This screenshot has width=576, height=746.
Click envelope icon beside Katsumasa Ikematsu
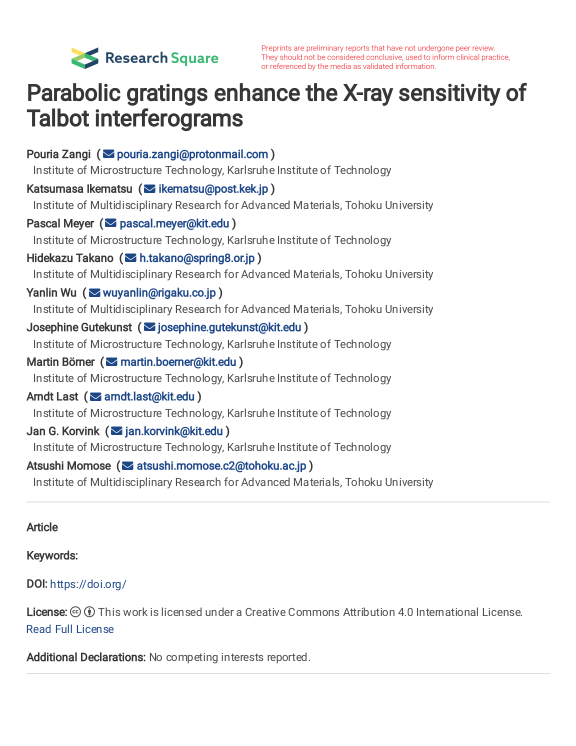point(150,189)
